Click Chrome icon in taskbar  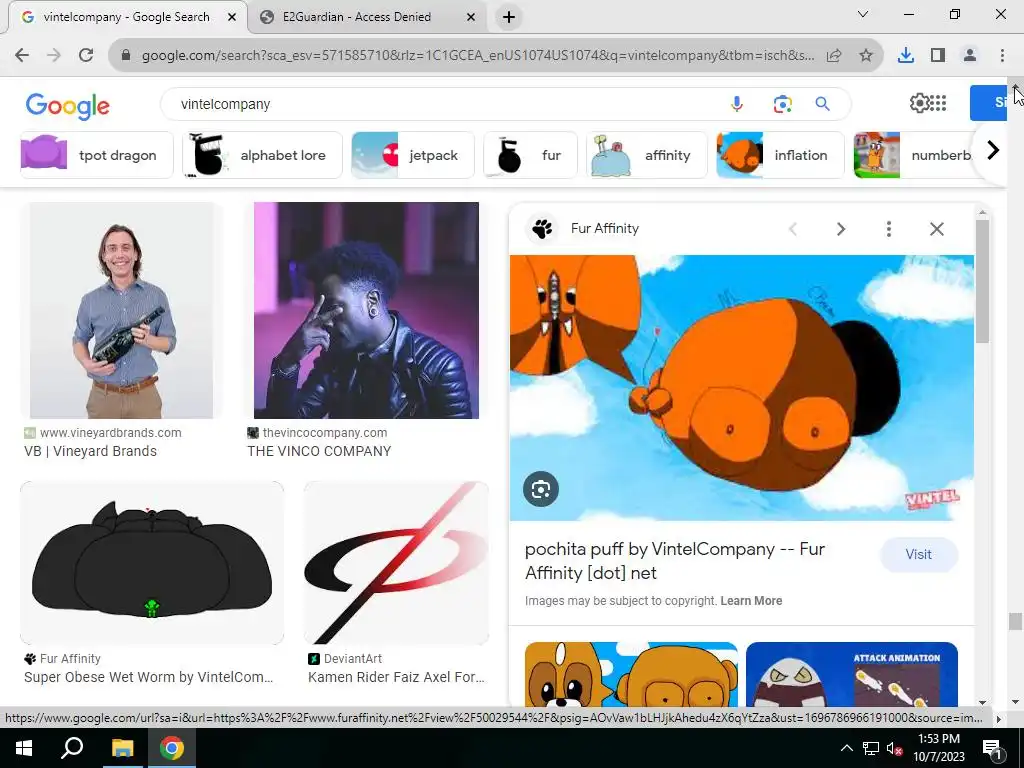[172, 748]
